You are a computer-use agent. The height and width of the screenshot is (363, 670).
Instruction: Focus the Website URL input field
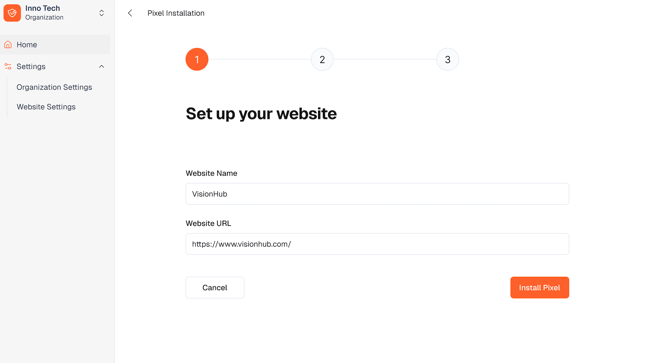tap(377, 244)
